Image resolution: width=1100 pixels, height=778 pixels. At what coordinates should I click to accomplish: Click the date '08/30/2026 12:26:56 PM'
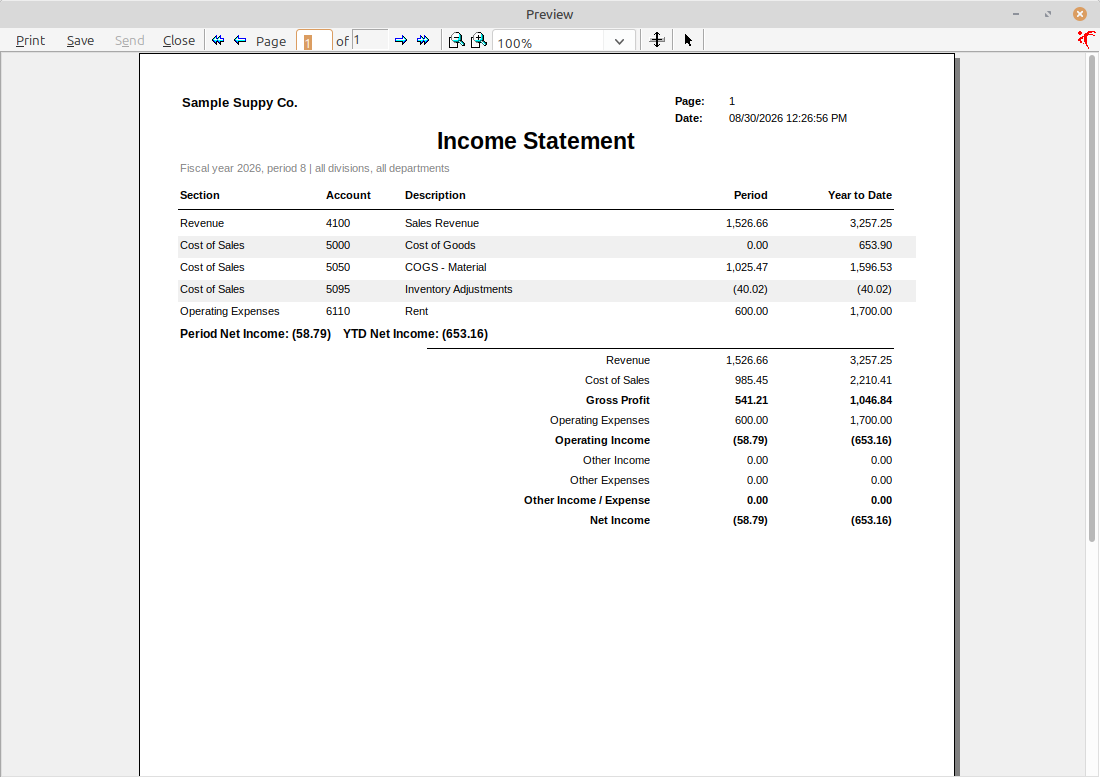pos(787,119)
